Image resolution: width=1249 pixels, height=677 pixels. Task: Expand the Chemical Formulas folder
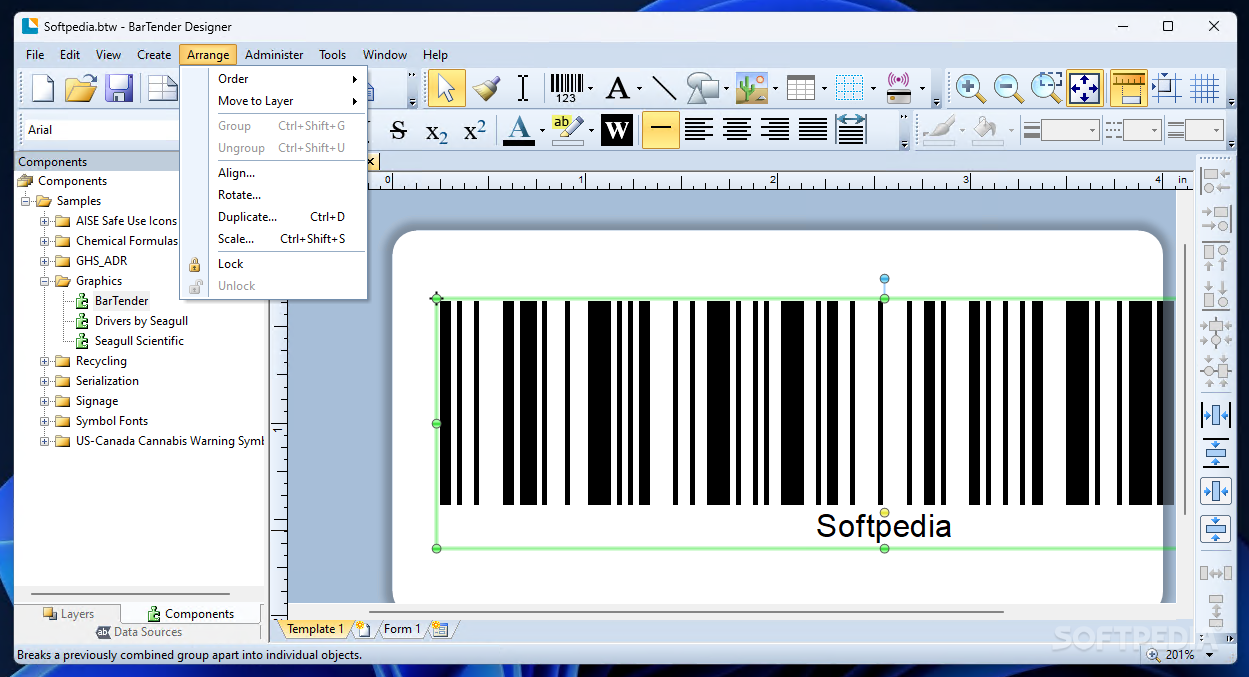tap(45, 241)
